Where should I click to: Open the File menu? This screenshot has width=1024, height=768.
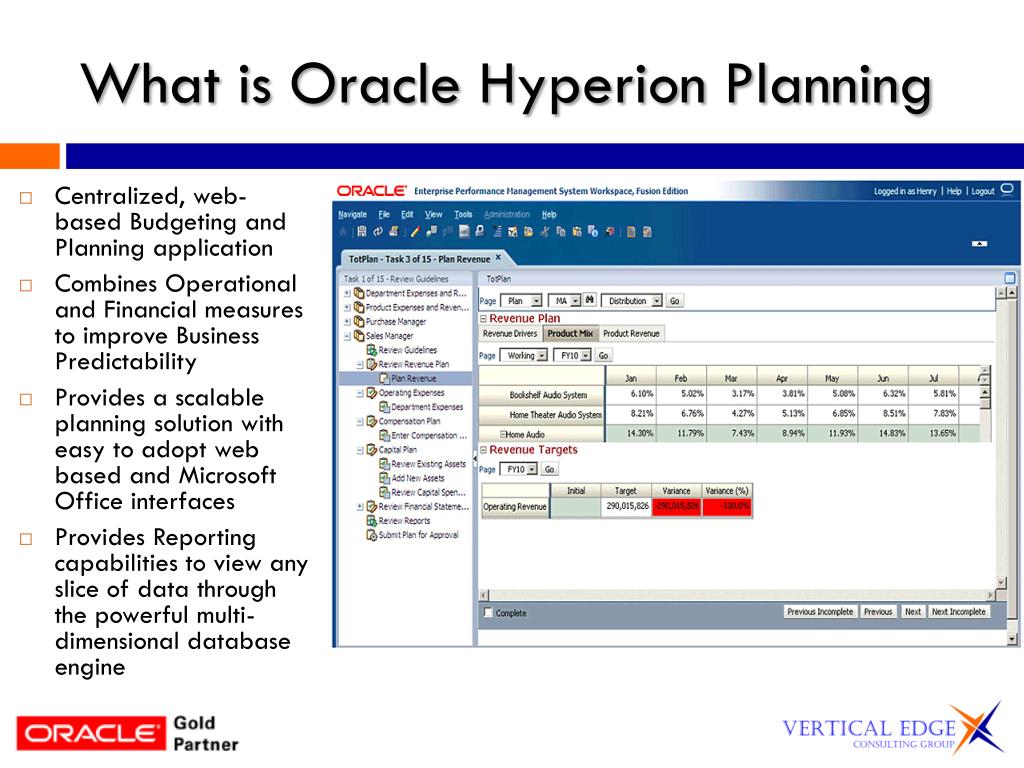(384, 214)
